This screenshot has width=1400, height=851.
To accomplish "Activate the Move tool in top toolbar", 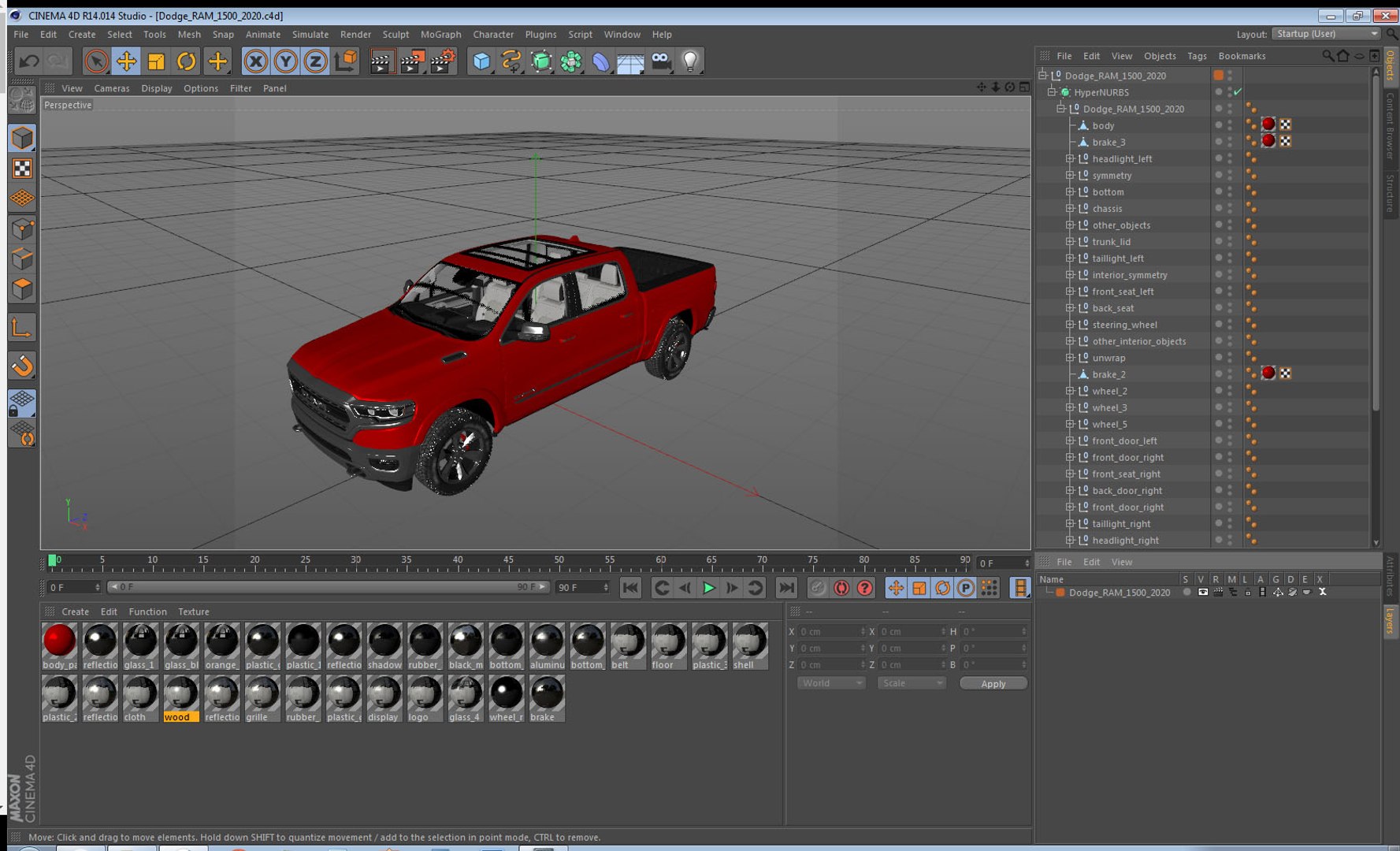I will pyautogui.click(x=126, y=61).
